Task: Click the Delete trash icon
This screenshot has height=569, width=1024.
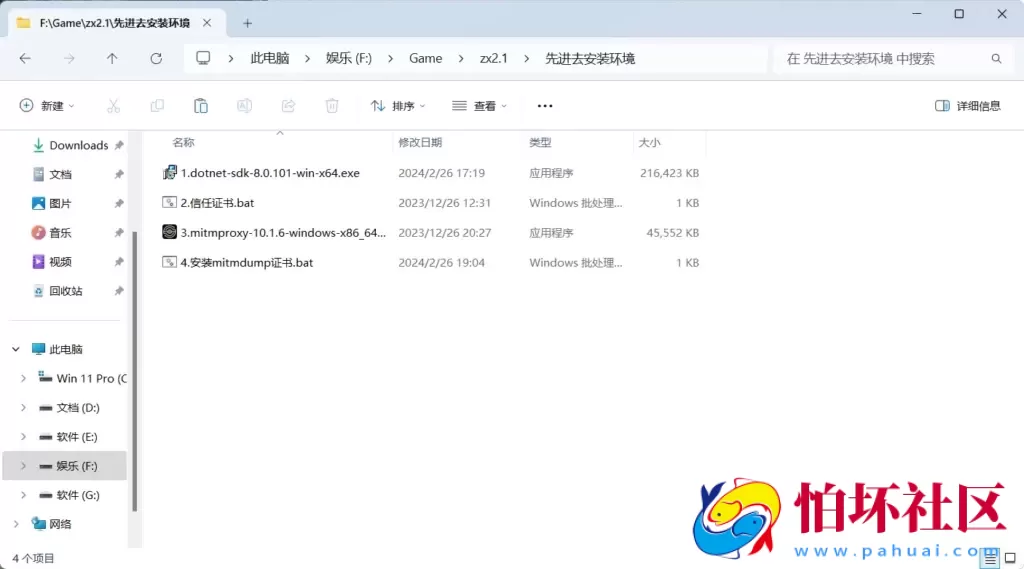Action: 332,106
